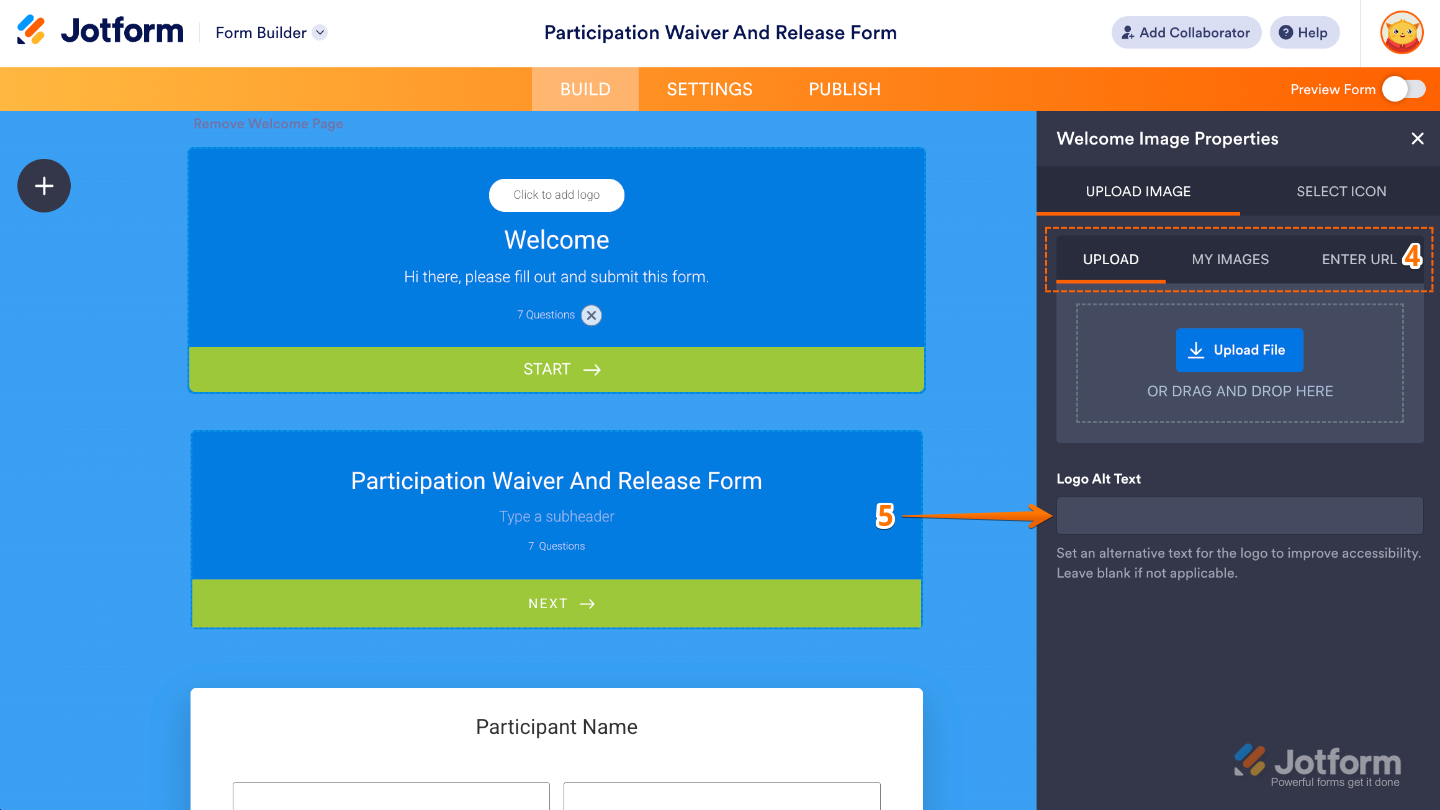Click the Jotform logo
The width and height of the screenshot is (1440, 810).
click(100, 31)
